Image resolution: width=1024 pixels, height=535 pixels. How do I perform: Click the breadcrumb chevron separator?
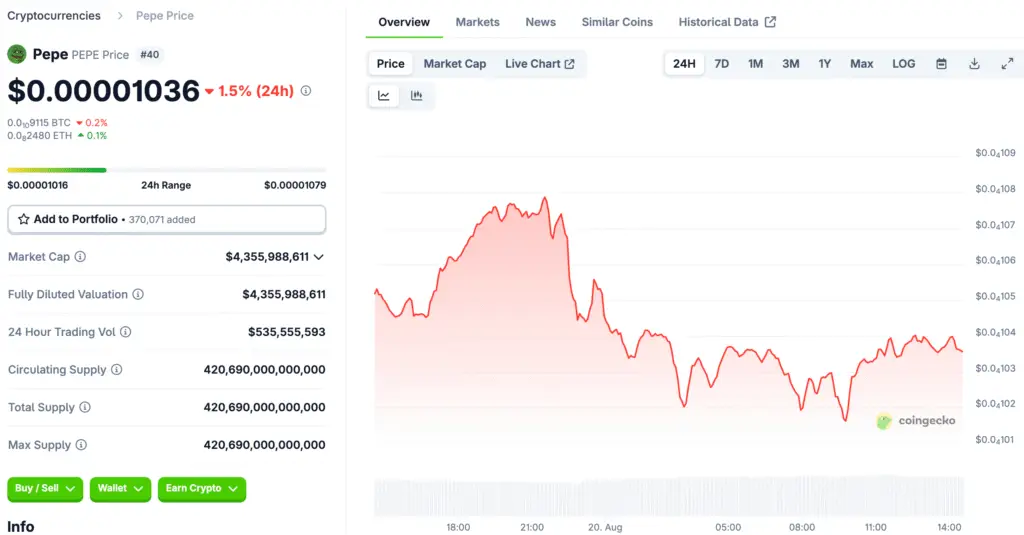[x=120, y=16]
